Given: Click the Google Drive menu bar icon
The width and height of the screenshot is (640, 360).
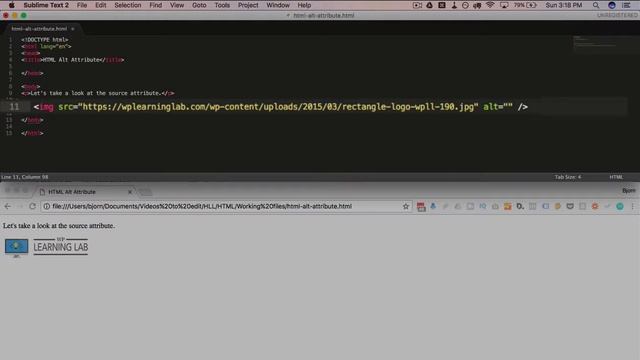Looking at the screenshot, I should [429, 5].
